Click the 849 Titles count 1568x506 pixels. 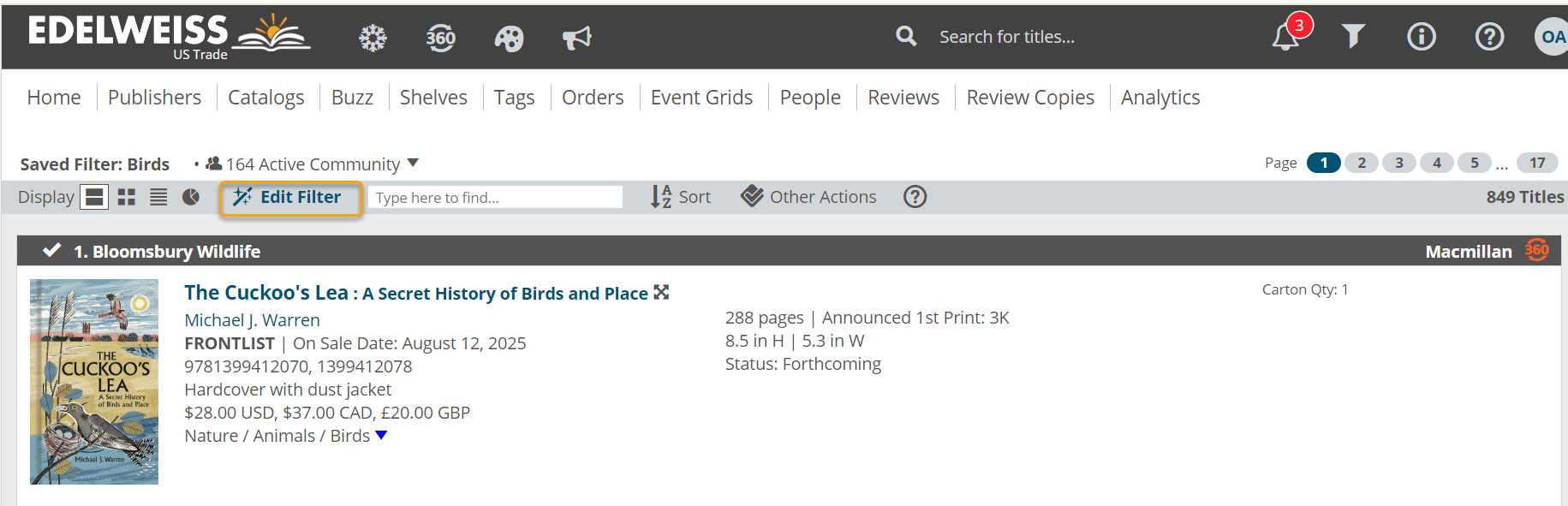tap(1525, 197)
